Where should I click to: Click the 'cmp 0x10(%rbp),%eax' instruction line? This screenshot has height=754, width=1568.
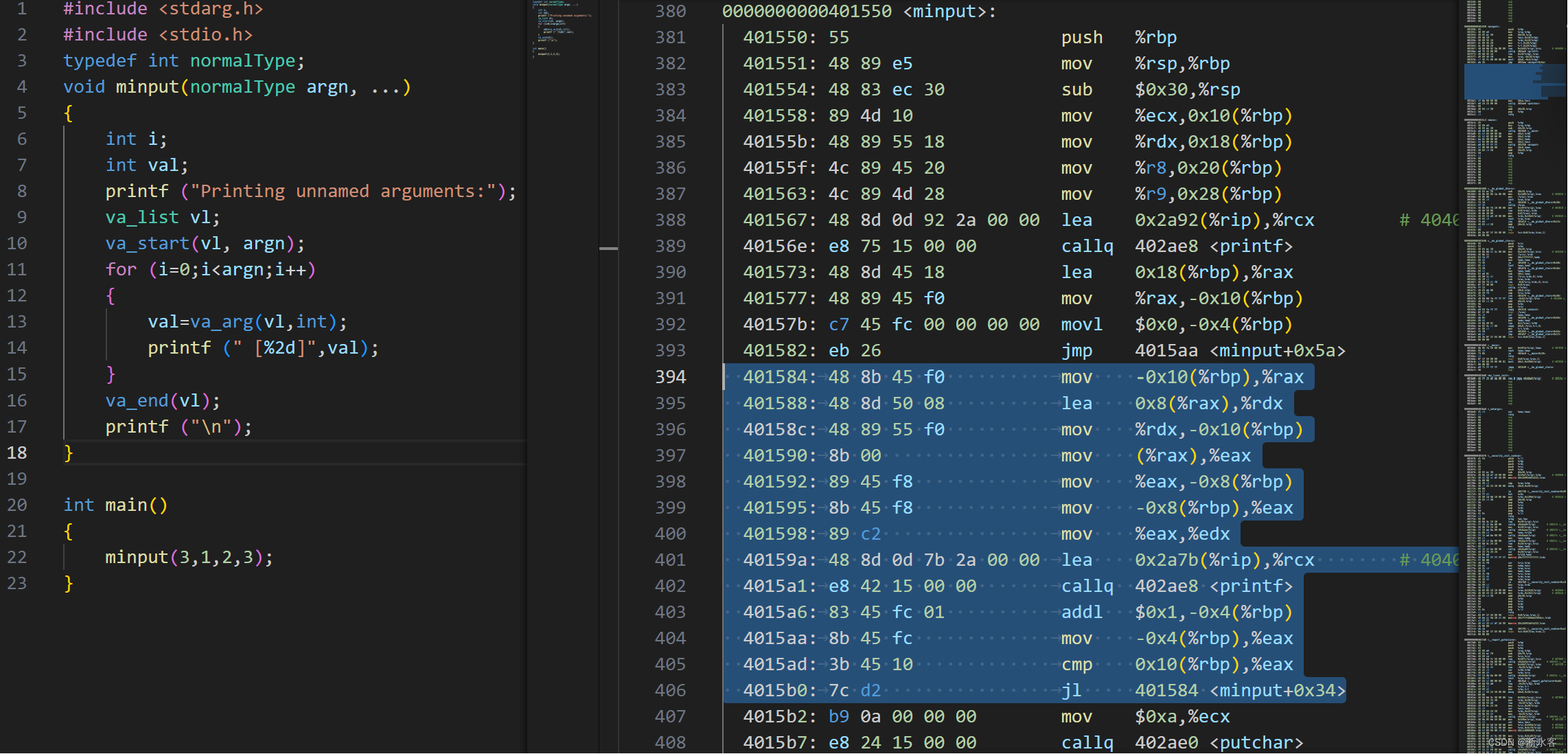click(x=1017, y=664)
